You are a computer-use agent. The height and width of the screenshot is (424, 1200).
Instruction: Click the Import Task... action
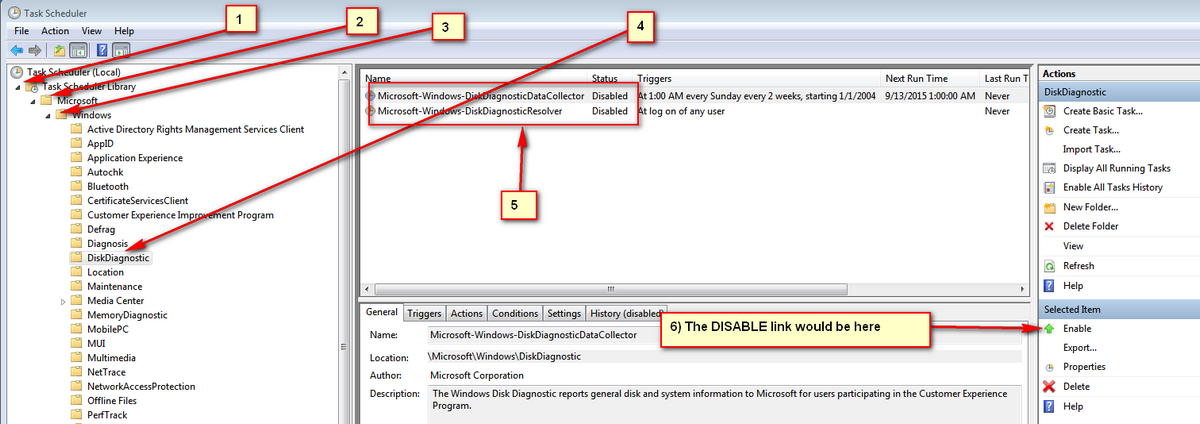tap(1091, 149)
